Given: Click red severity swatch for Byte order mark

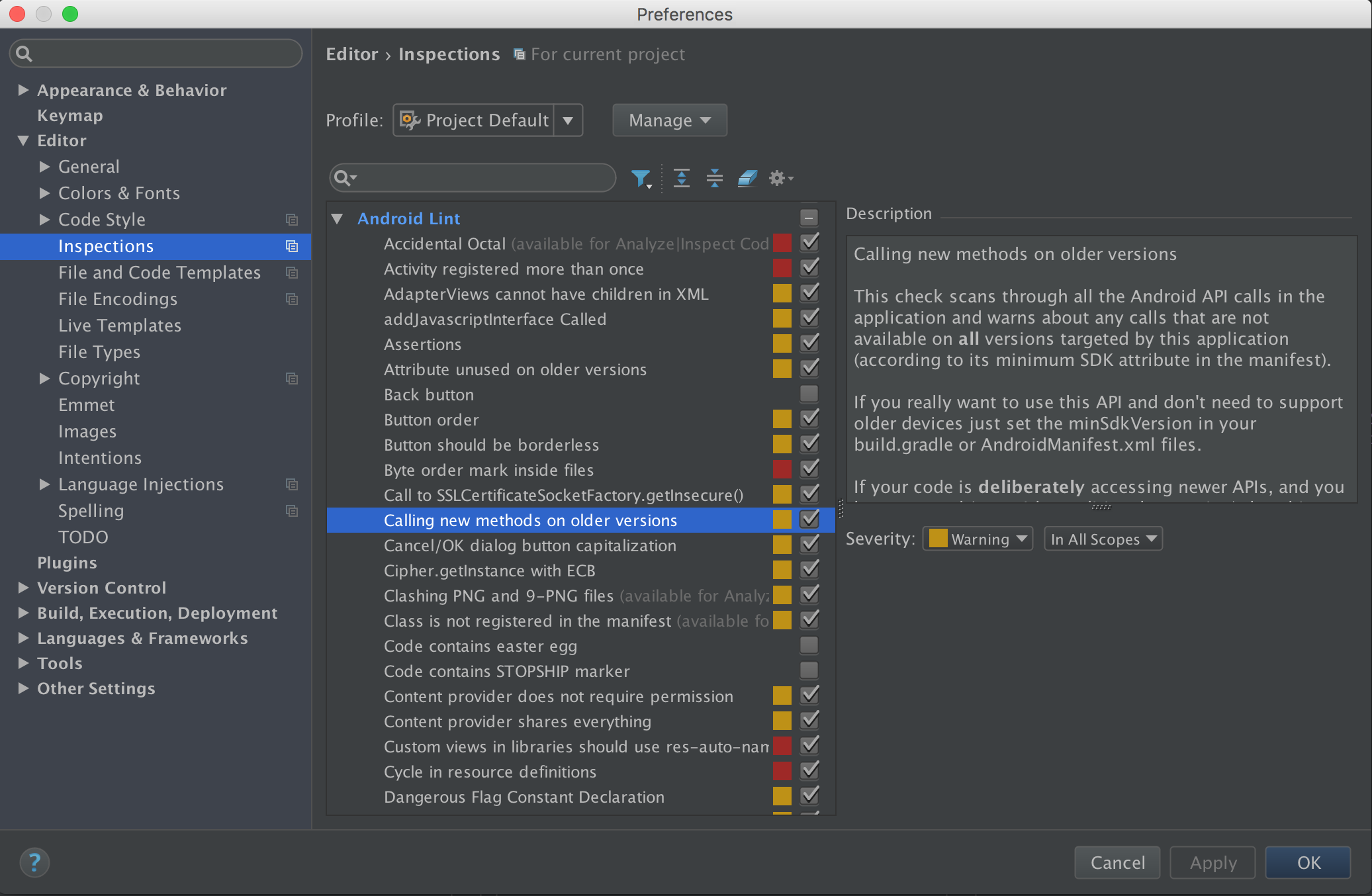Looking at the screenshot, I should pos(782,470).
